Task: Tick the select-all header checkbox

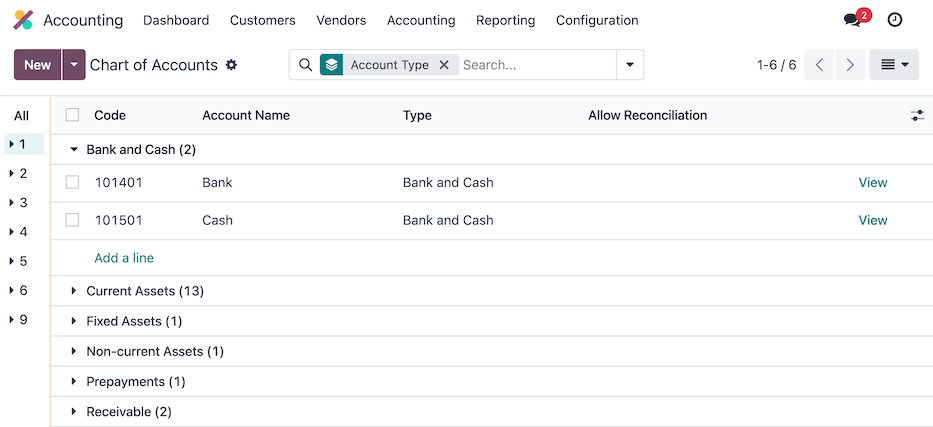Action: (72, 115)
